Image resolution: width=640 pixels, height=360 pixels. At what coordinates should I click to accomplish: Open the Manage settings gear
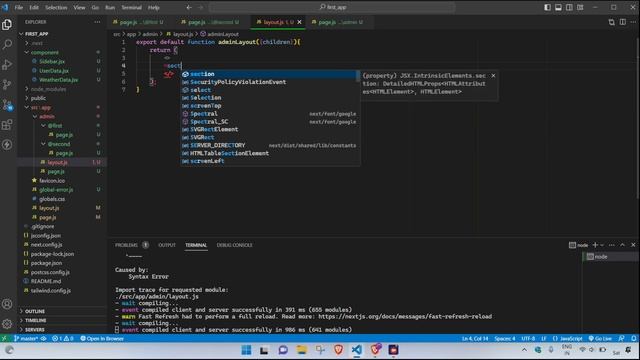click(7, 324)
